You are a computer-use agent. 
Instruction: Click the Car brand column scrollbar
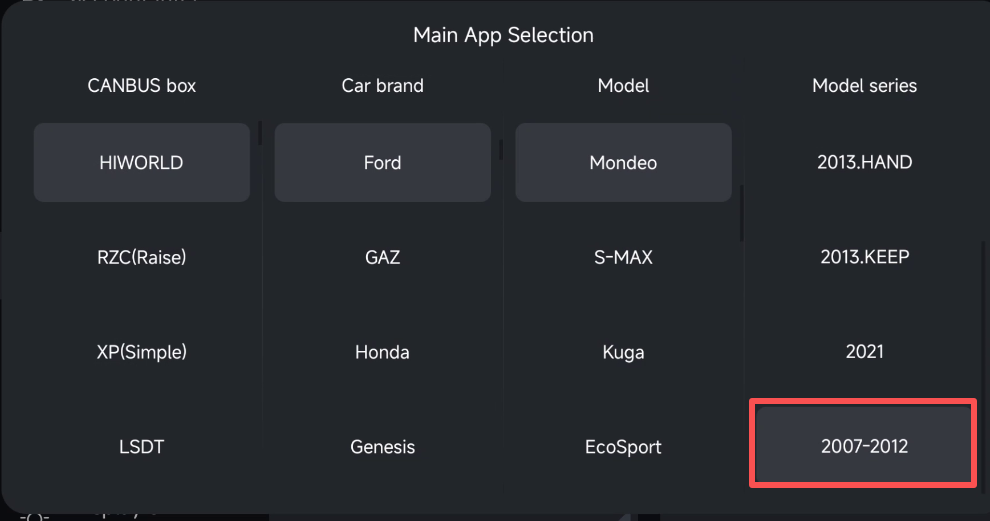[x=501, y=150]
